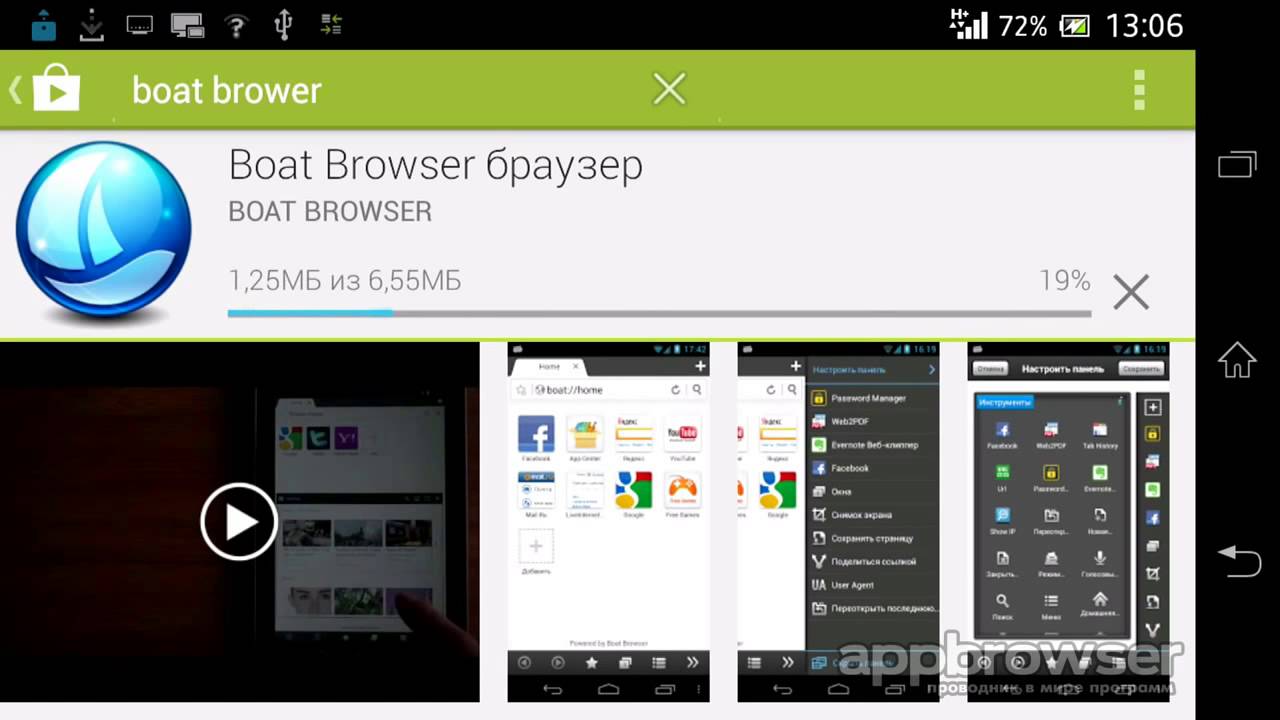Open the 'Настроить панель' screenshot thumbnail

(x=1068, y=522)
